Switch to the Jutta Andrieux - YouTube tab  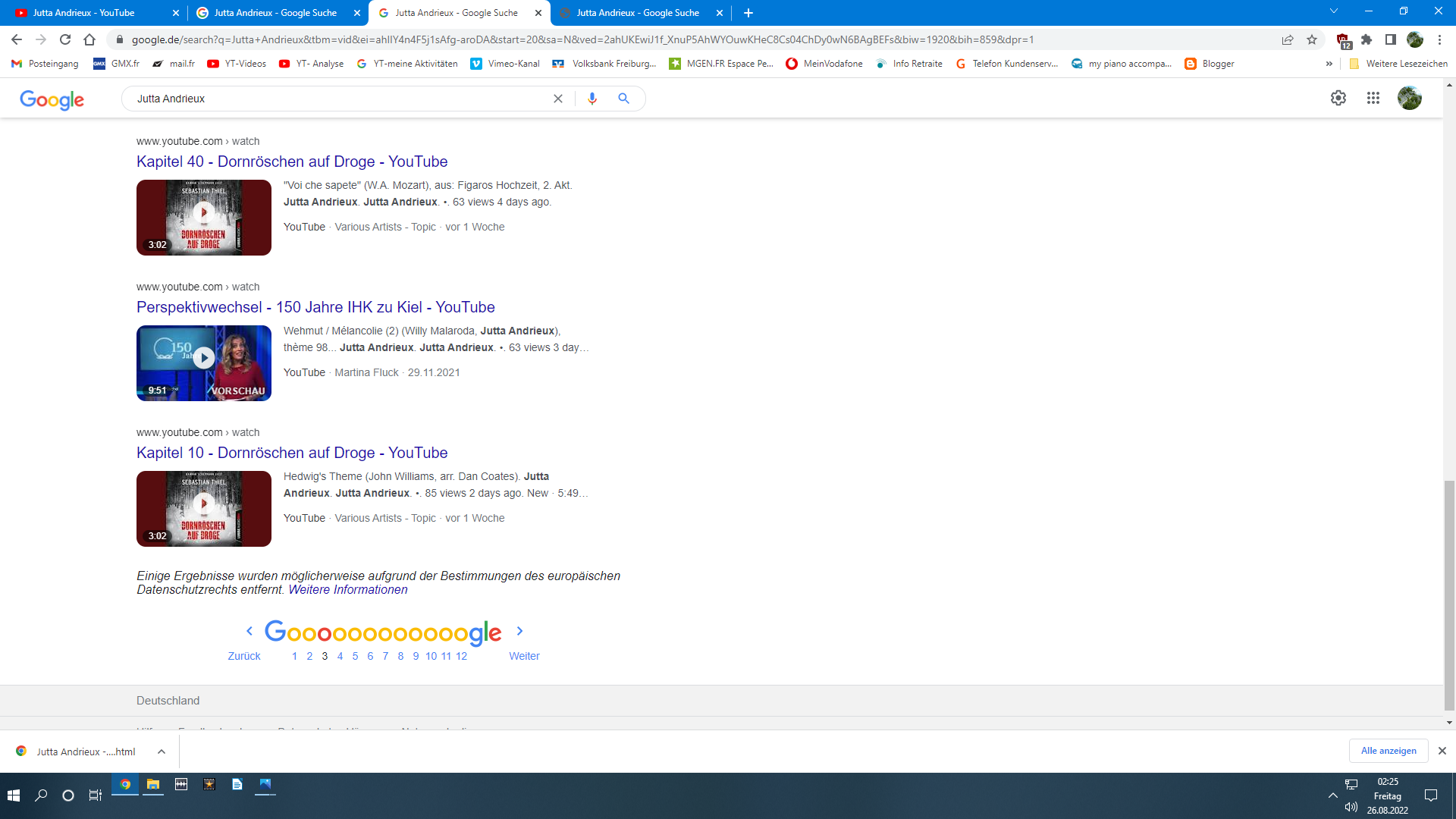[x=83, y=13]
